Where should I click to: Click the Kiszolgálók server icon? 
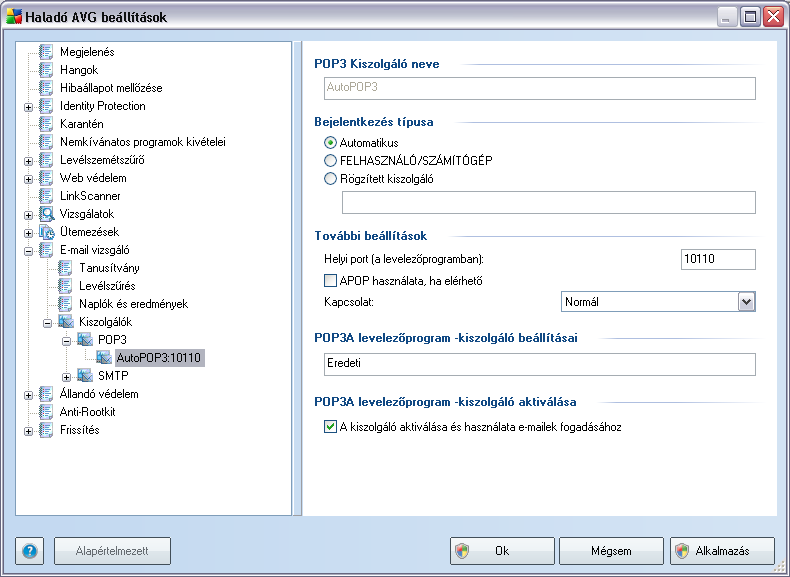coord(65,322)
